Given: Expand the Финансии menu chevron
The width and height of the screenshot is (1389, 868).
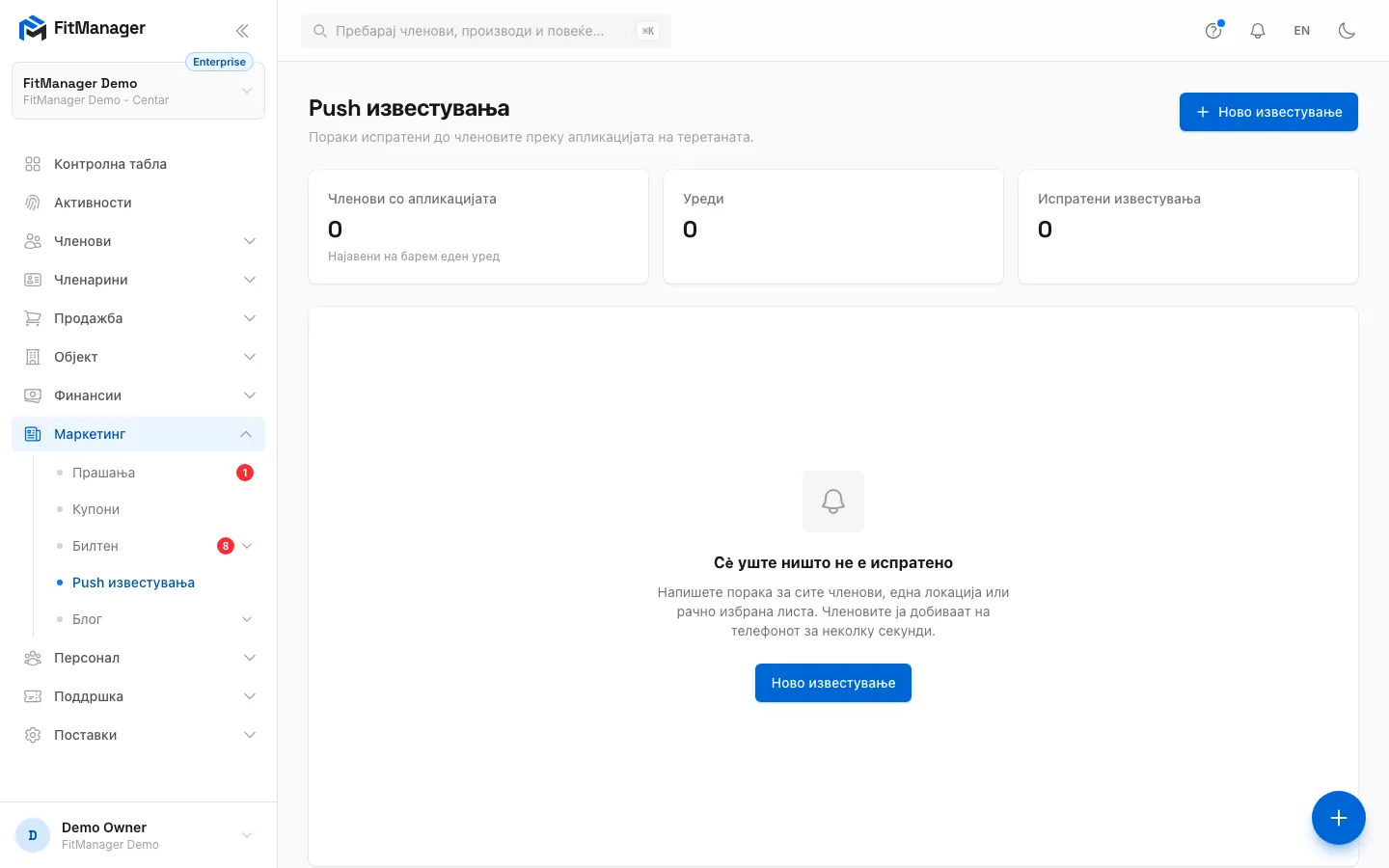Looking at the screenshot, I should tap(250, 395).
